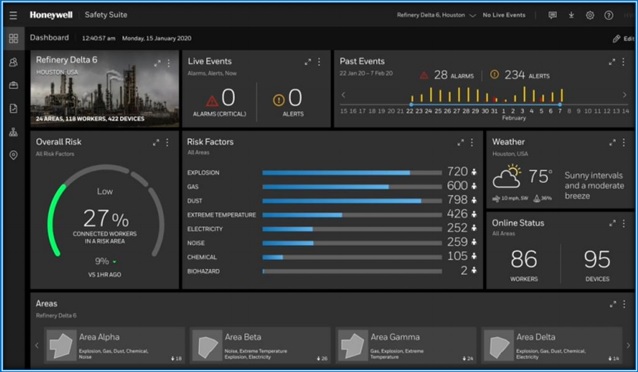The height and width of the screenshot is (372, 638).
Task: Click No Live Events status in header
Action: click(x=504, y=15)
